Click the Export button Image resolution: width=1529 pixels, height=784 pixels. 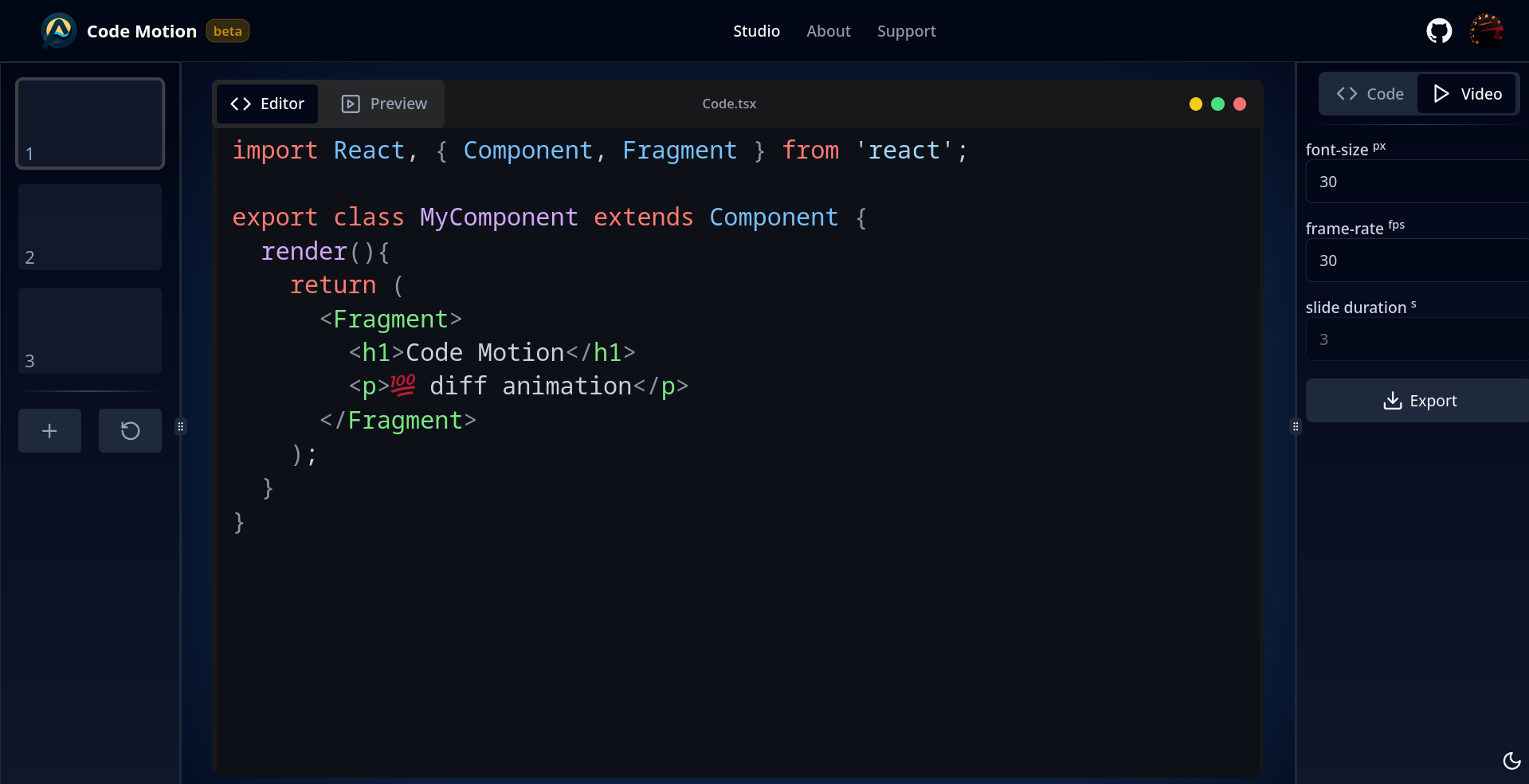coord(1419,401)
